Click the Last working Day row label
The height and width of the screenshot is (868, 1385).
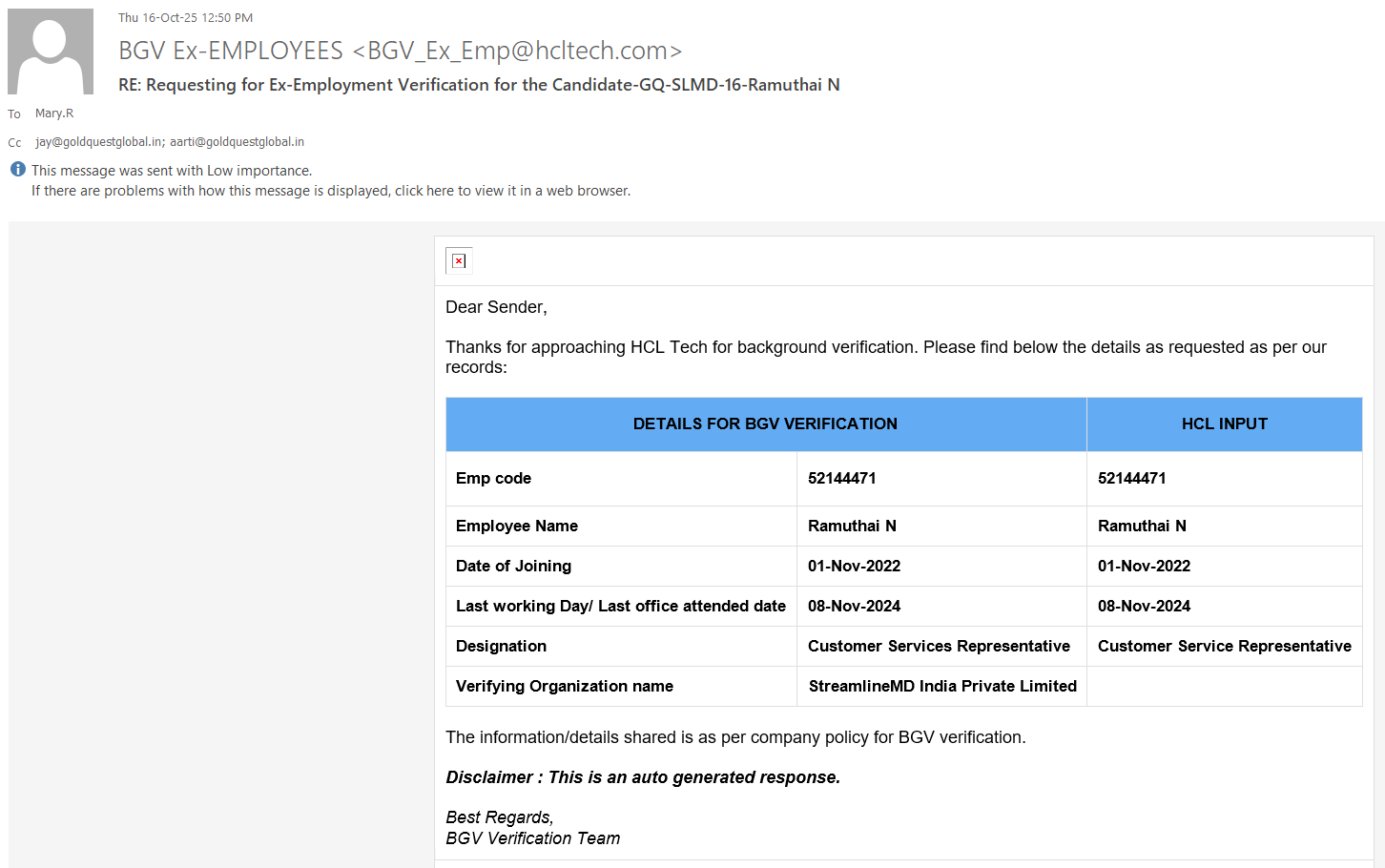[x=621, y=607]
